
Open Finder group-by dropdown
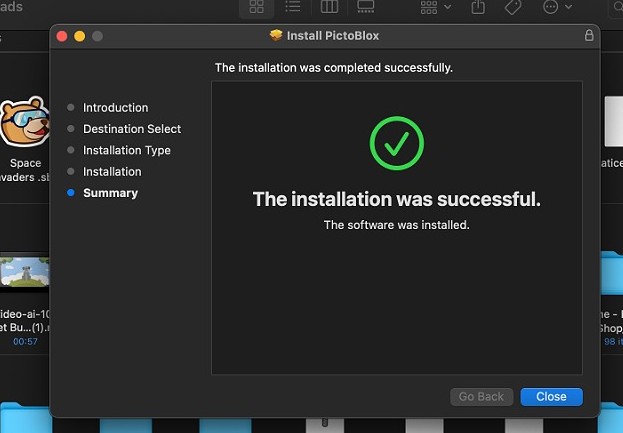pos(435,7)
